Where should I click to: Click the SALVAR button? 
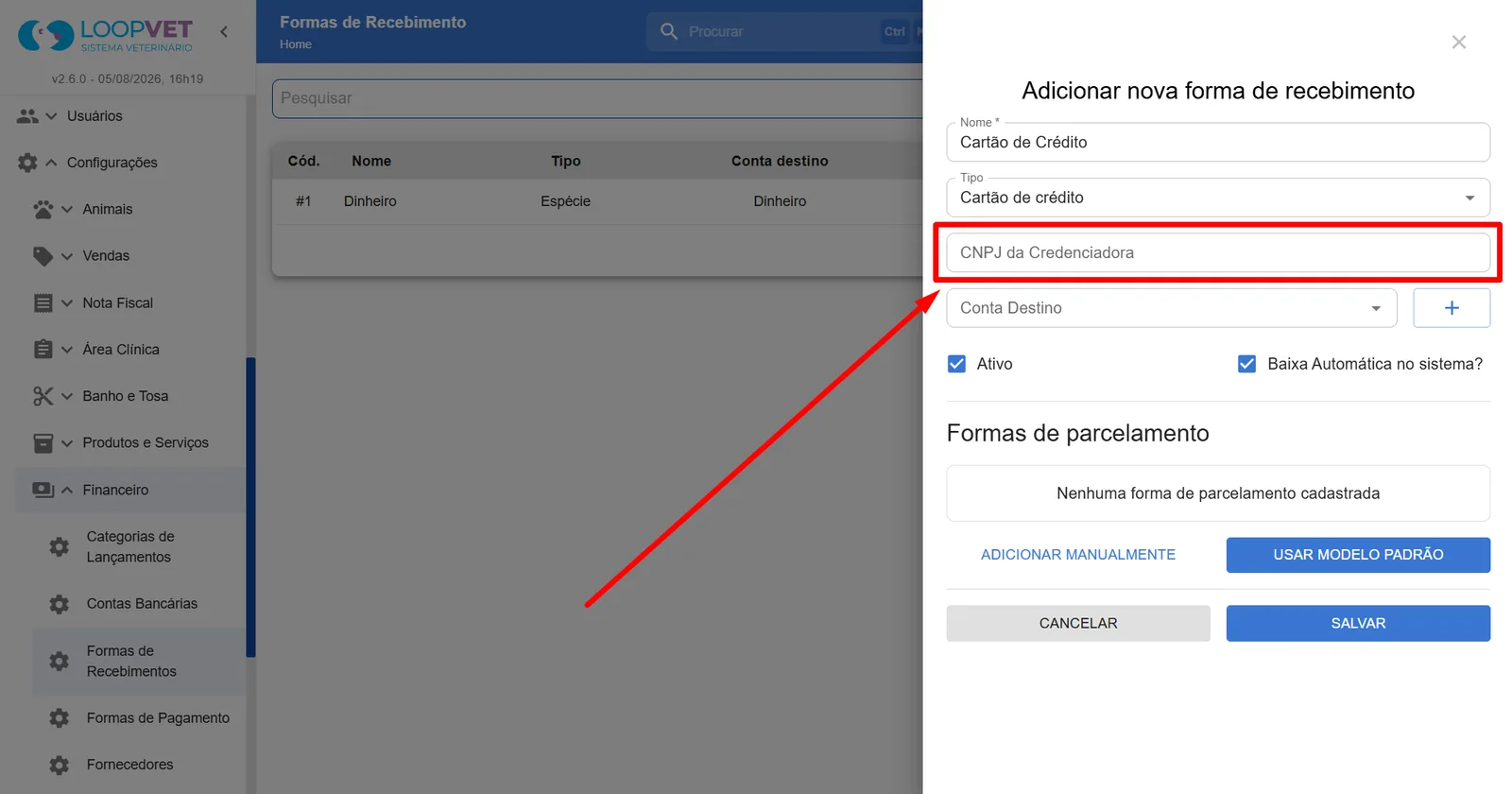(x=1358, y=624)
